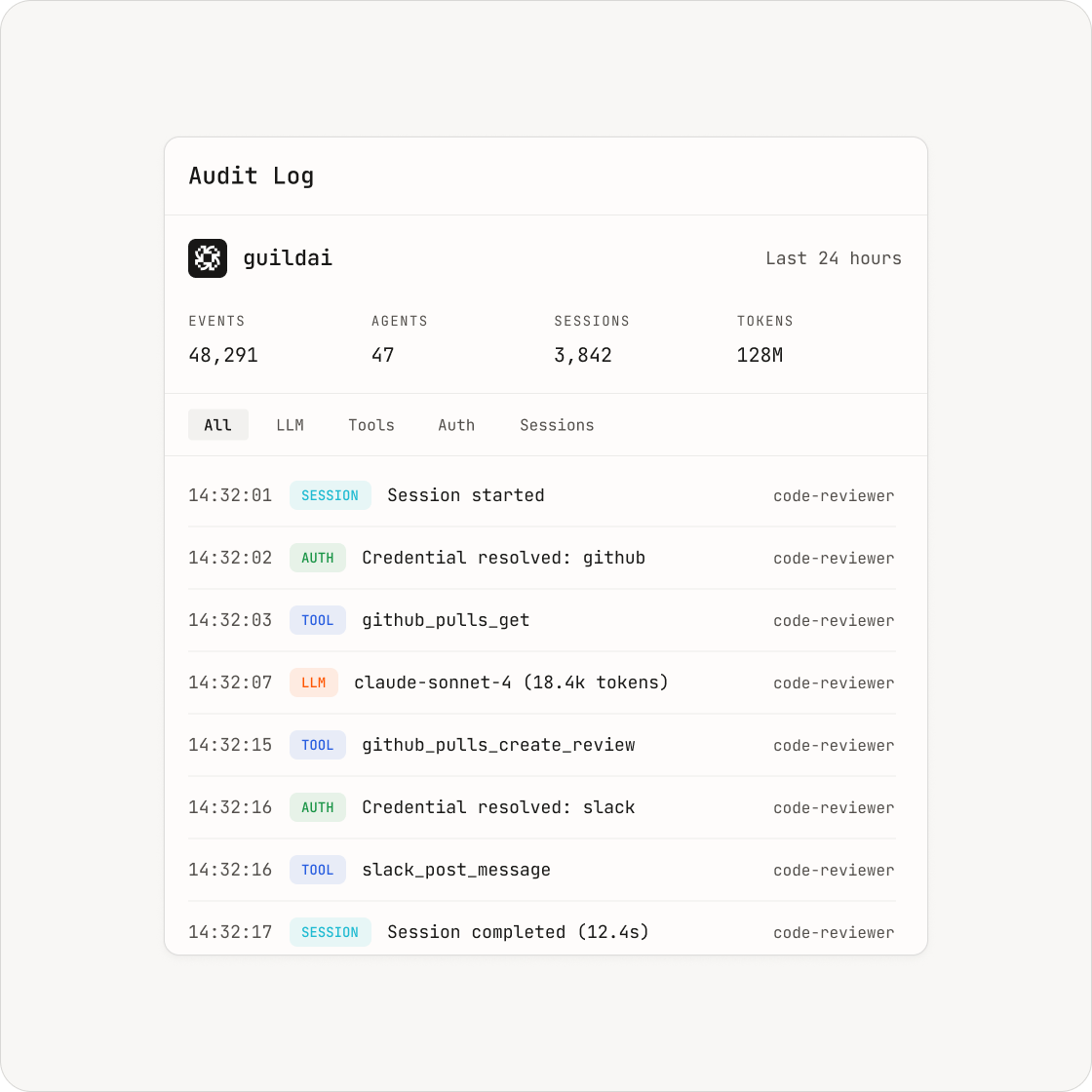Click the orange LLM badge
The height and width of the screenshot is (1092, 1092).
(x=313, y=682)
